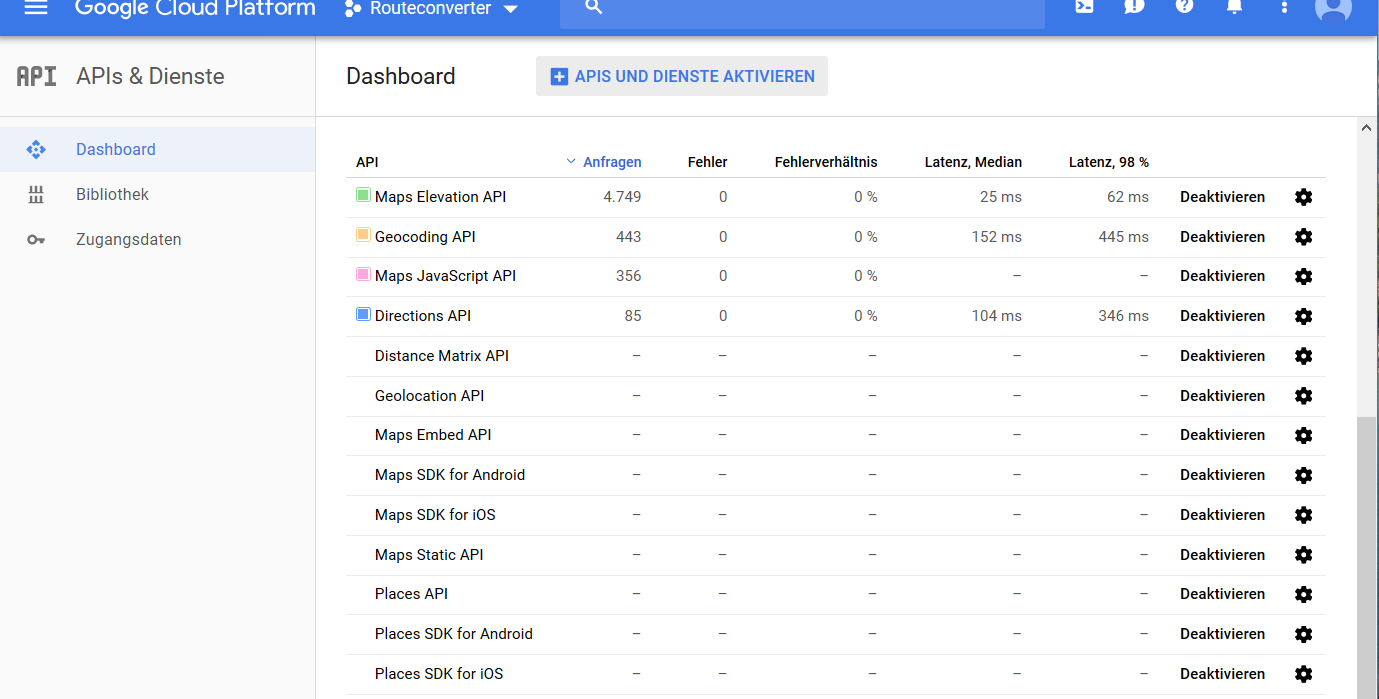Open settings gear for Maps Elevation API
This screenshot has width=1379, height=699.
(x=1303, y=197)
